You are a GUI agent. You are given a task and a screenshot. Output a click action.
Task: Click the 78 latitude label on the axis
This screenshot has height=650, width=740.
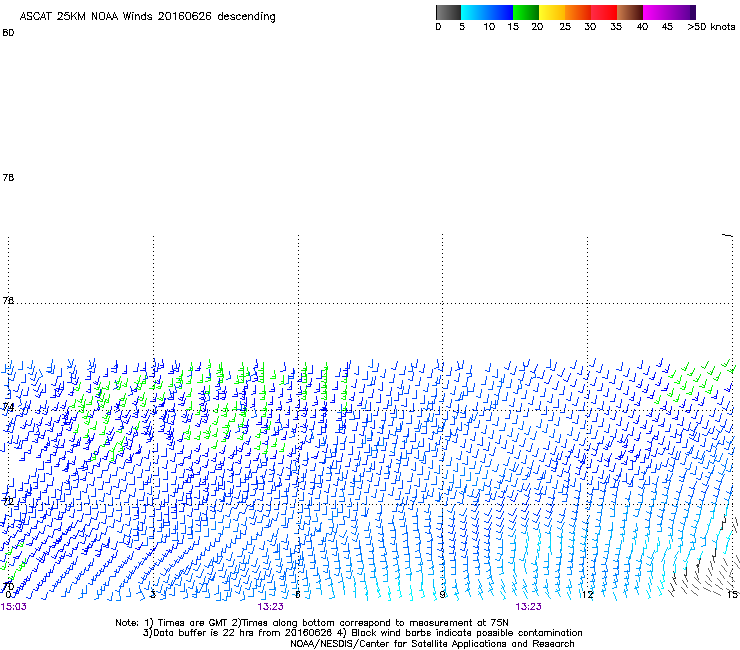(x=8, y=177)
